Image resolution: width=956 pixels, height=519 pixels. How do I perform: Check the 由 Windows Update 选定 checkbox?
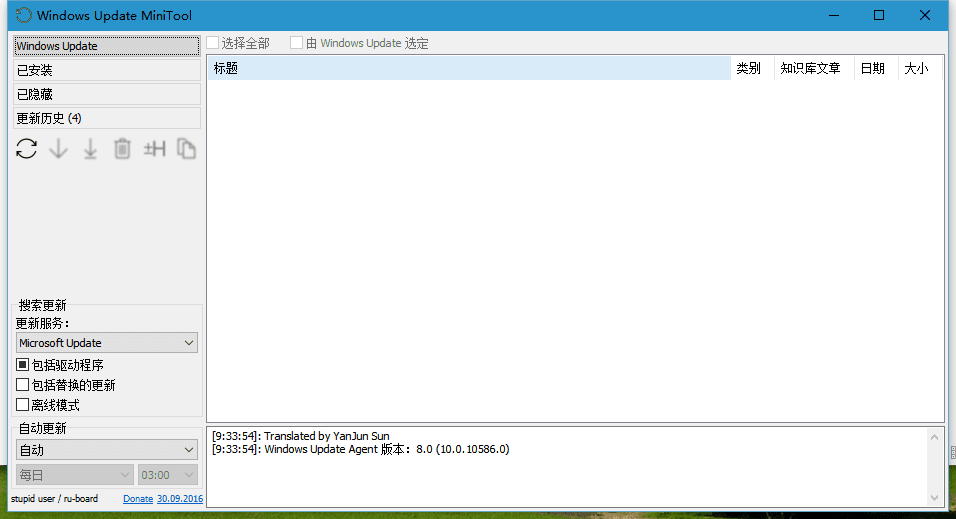(x=296, y=43)
